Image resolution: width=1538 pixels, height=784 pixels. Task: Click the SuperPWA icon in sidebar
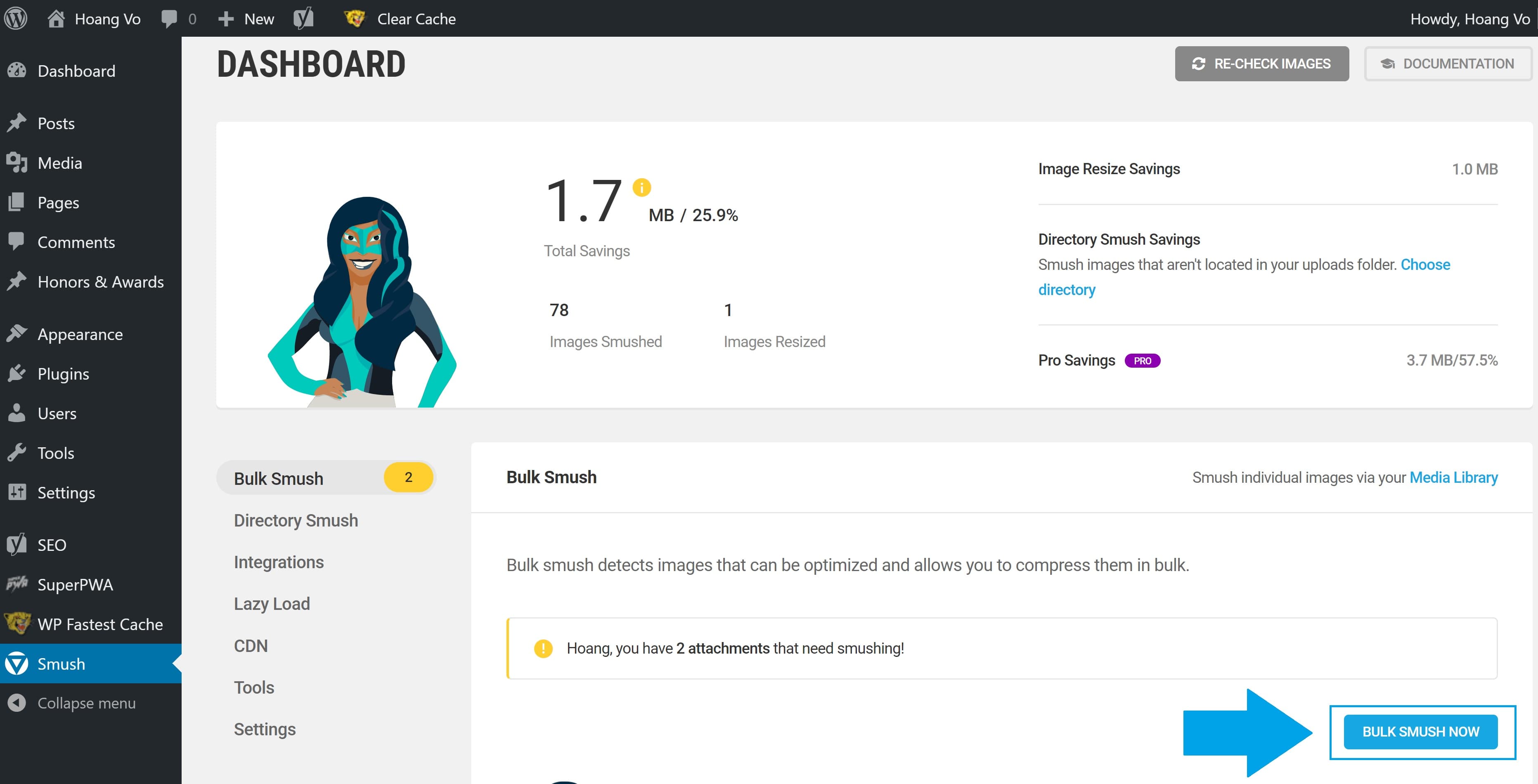[17, 583]
